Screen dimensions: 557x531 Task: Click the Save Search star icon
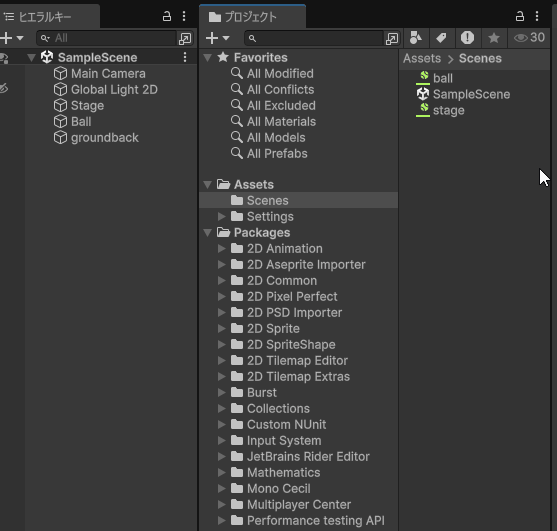tap(494, 38)
